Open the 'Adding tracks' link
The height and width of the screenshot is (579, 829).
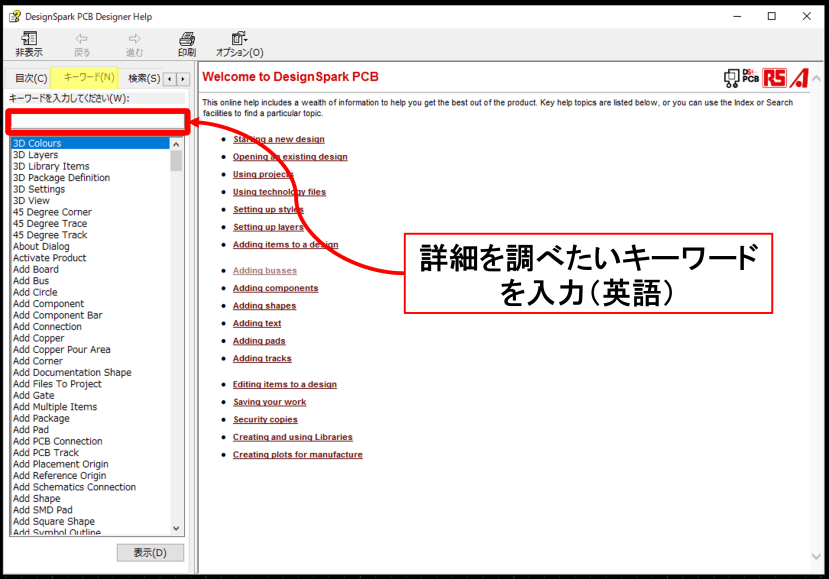(x=262, y=359)
